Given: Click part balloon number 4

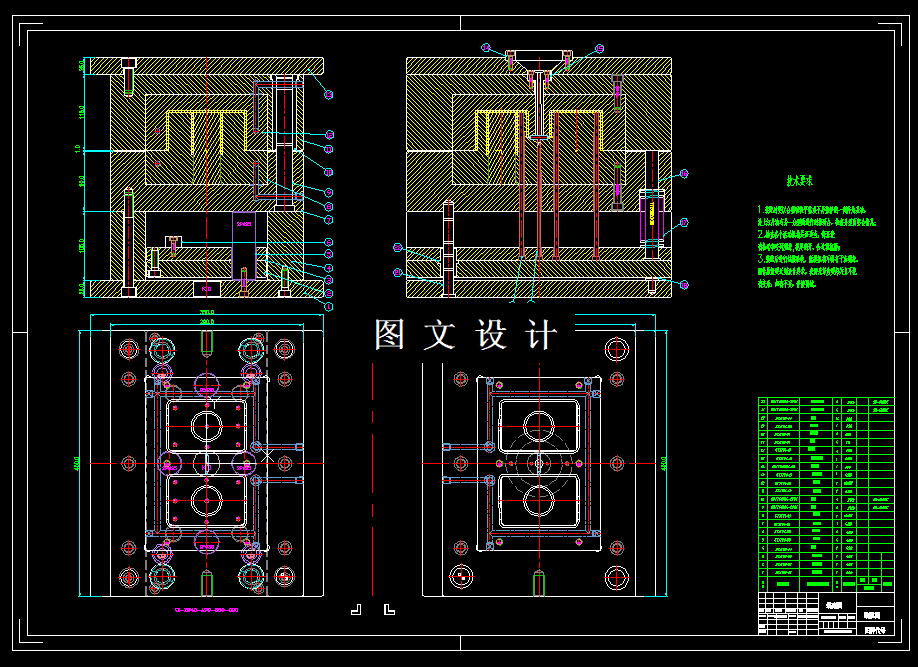Looking at the screenshot, I should (x=328, y=268).
